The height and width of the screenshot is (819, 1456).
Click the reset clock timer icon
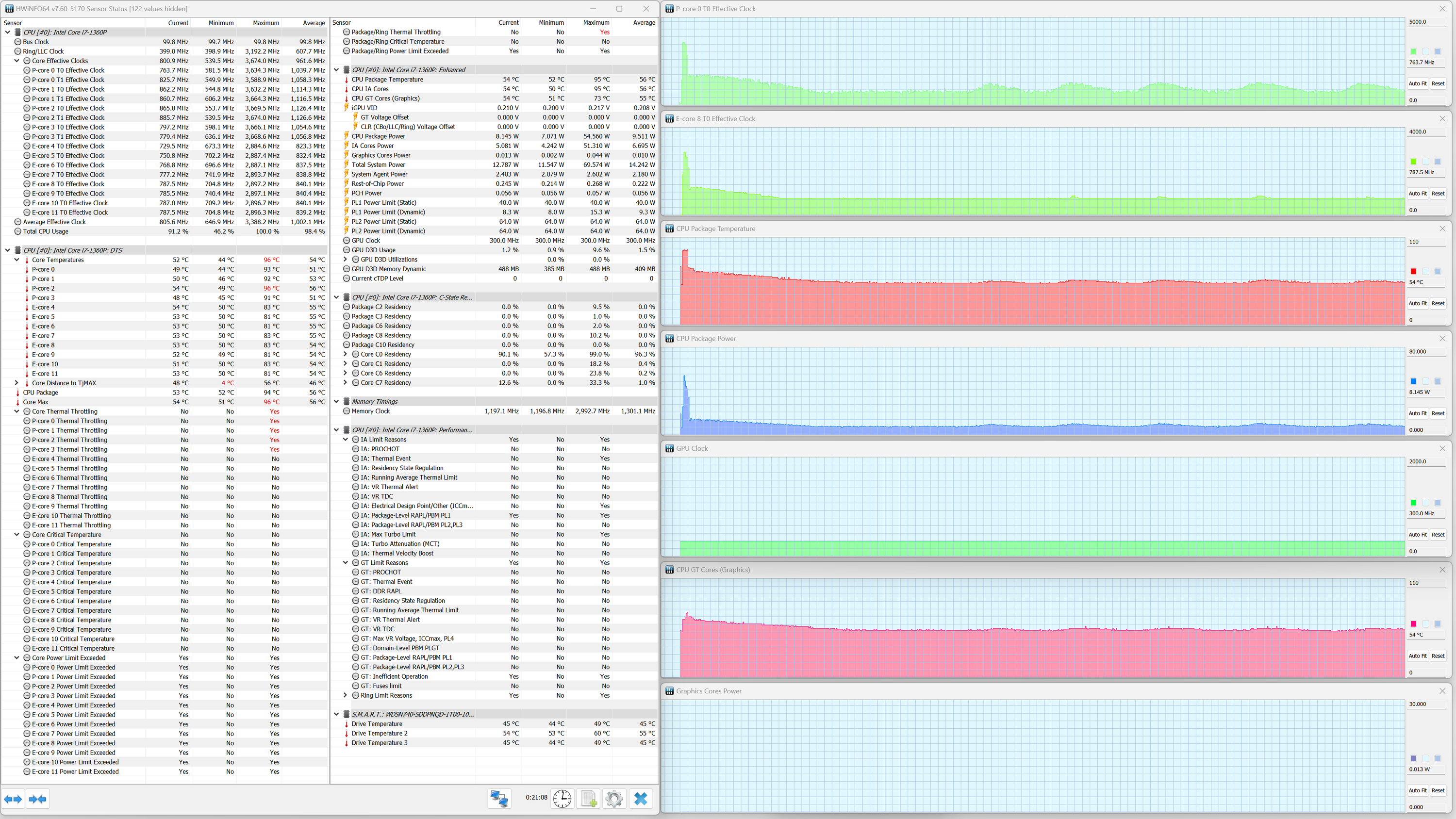[x=562, y=798]
